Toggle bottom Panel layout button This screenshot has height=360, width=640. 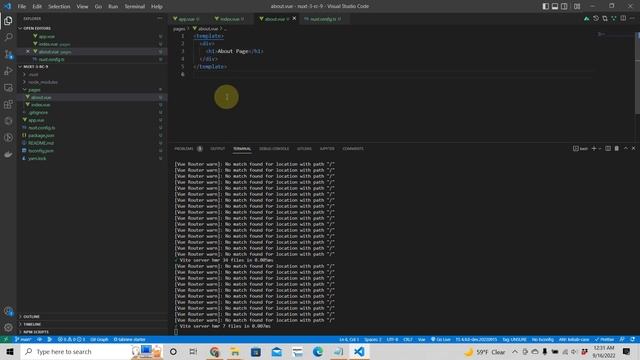[x=555, y=6]
